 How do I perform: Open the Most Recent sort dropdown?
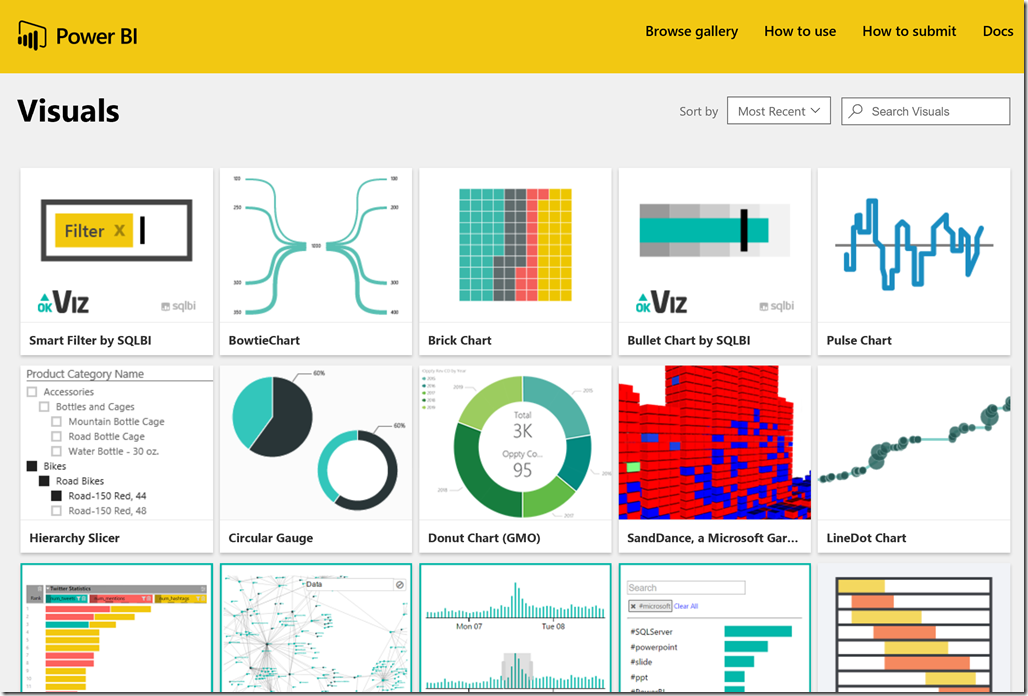click(x=779, y=111)
